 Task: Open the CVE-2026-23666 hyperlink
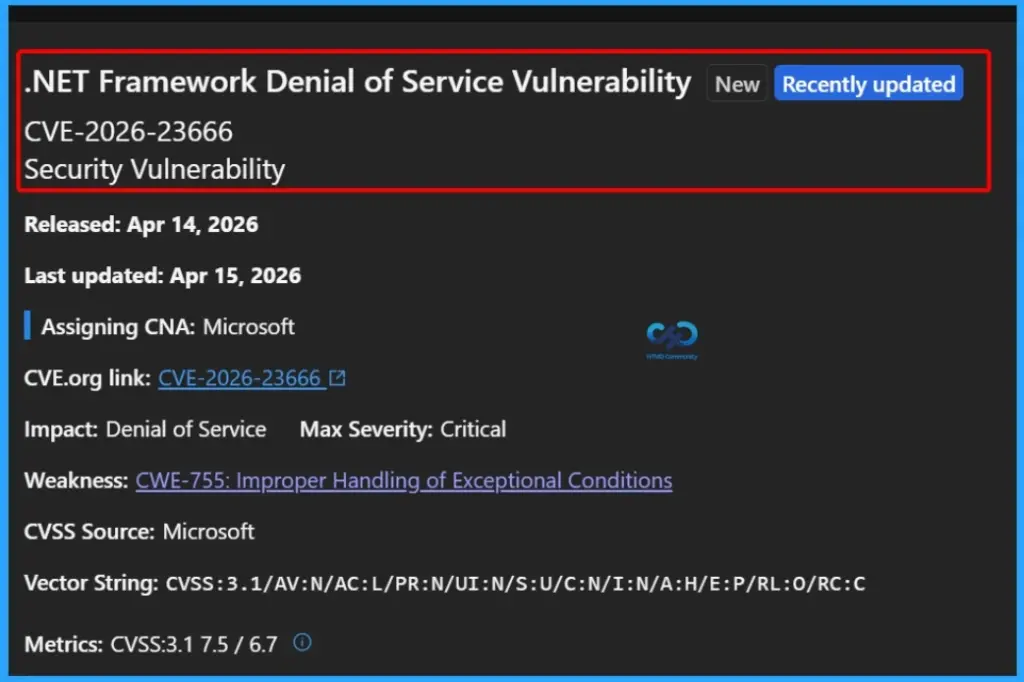pyautogui.click(x=240, y=377)
